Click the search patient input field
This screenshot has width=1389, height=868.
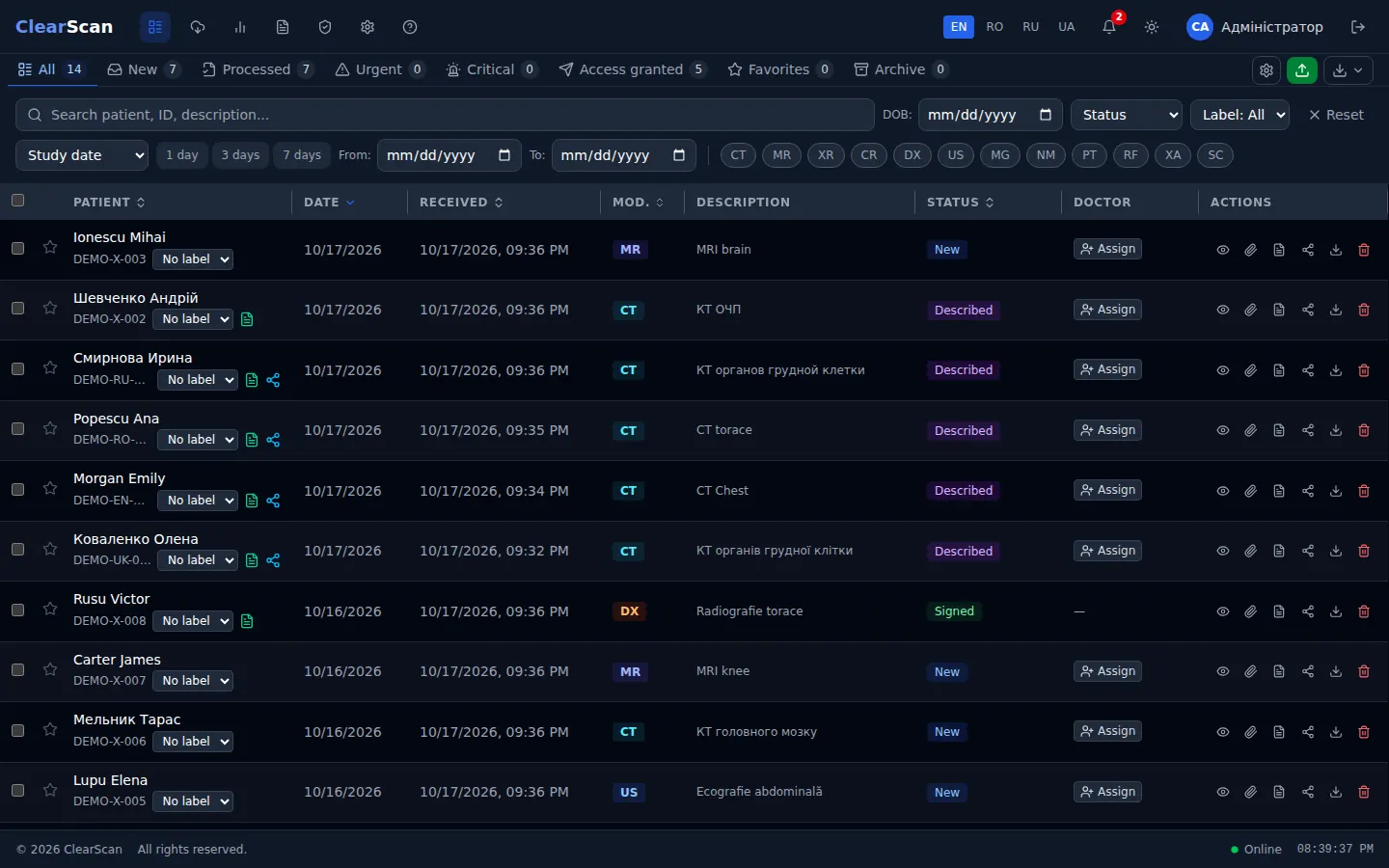pos(445,115)
